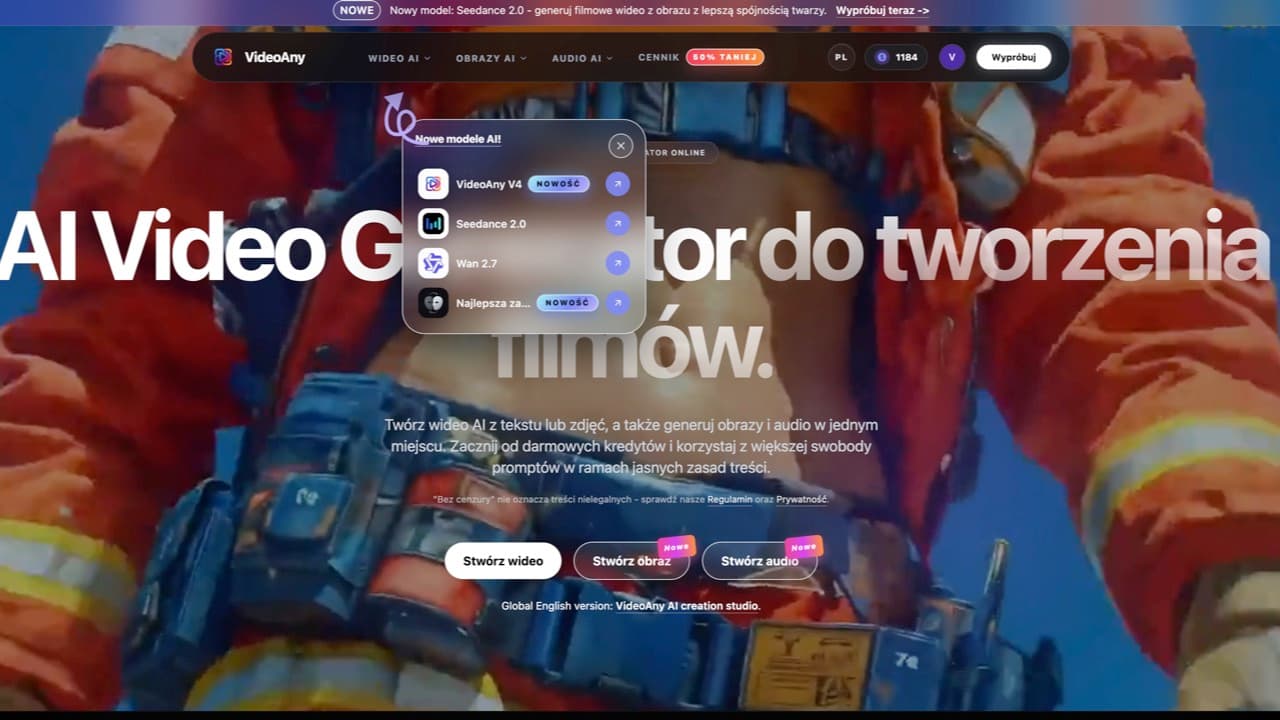This screenshot has width=1280, height=720.
Task: Close the Nowe modele AI popup
Action: pyautogui.click(x=620, y=146)
